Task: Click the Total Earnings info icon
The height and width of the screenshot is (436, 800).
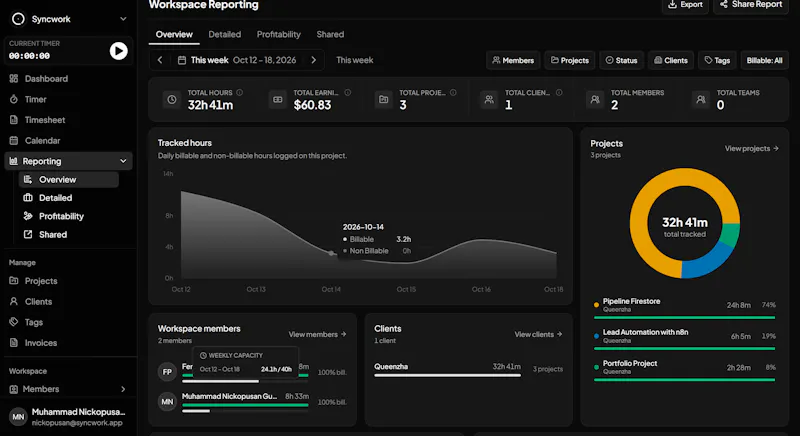Action: [x=347, y=92]
